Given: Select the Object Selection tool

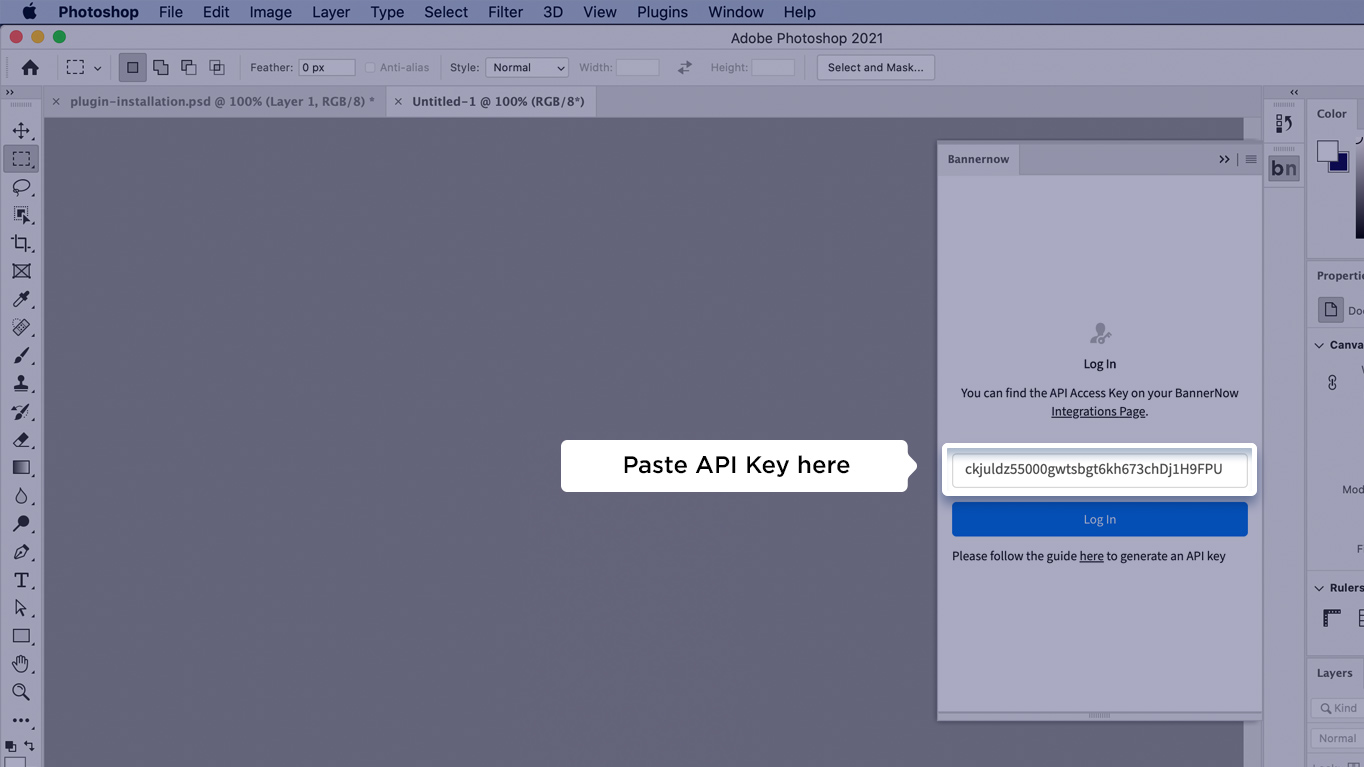Looking at the screenshot, I should 21,215.
